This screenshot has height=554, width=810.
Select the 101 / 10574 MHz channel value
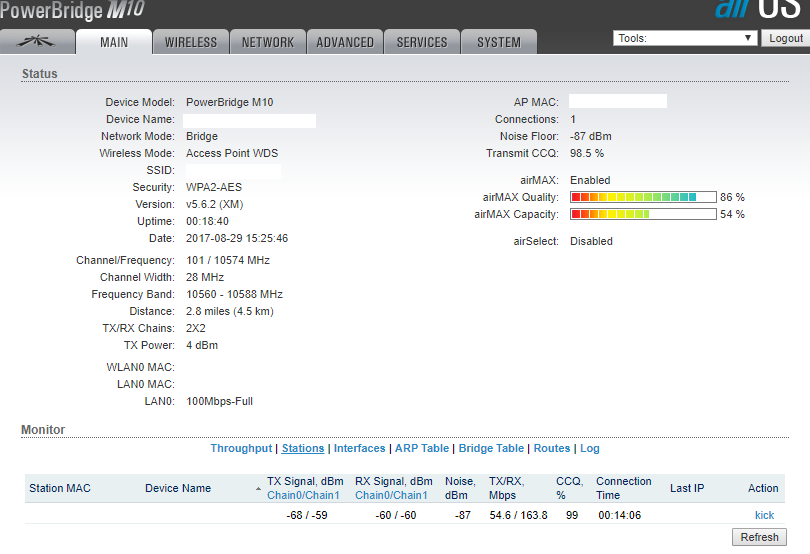point(228,260)
